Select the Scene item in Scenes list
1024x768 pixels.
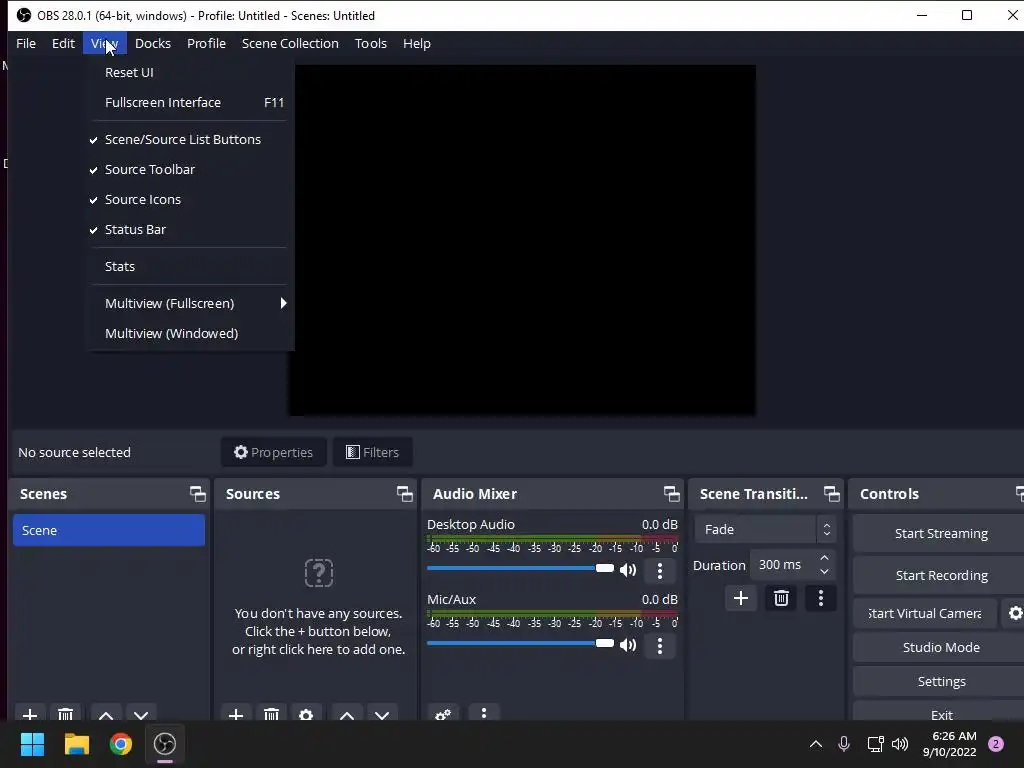109,530
